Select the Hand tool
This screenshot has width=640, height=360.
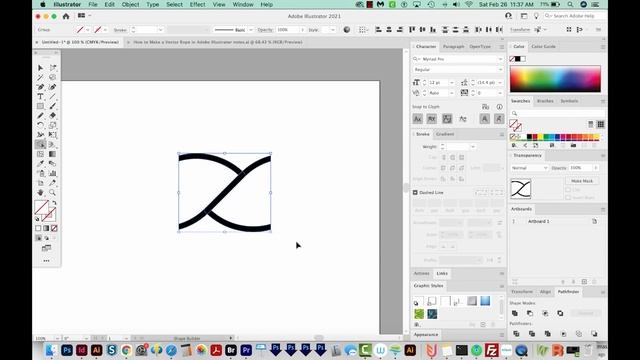pyautogui.click(x=40, y=192)
